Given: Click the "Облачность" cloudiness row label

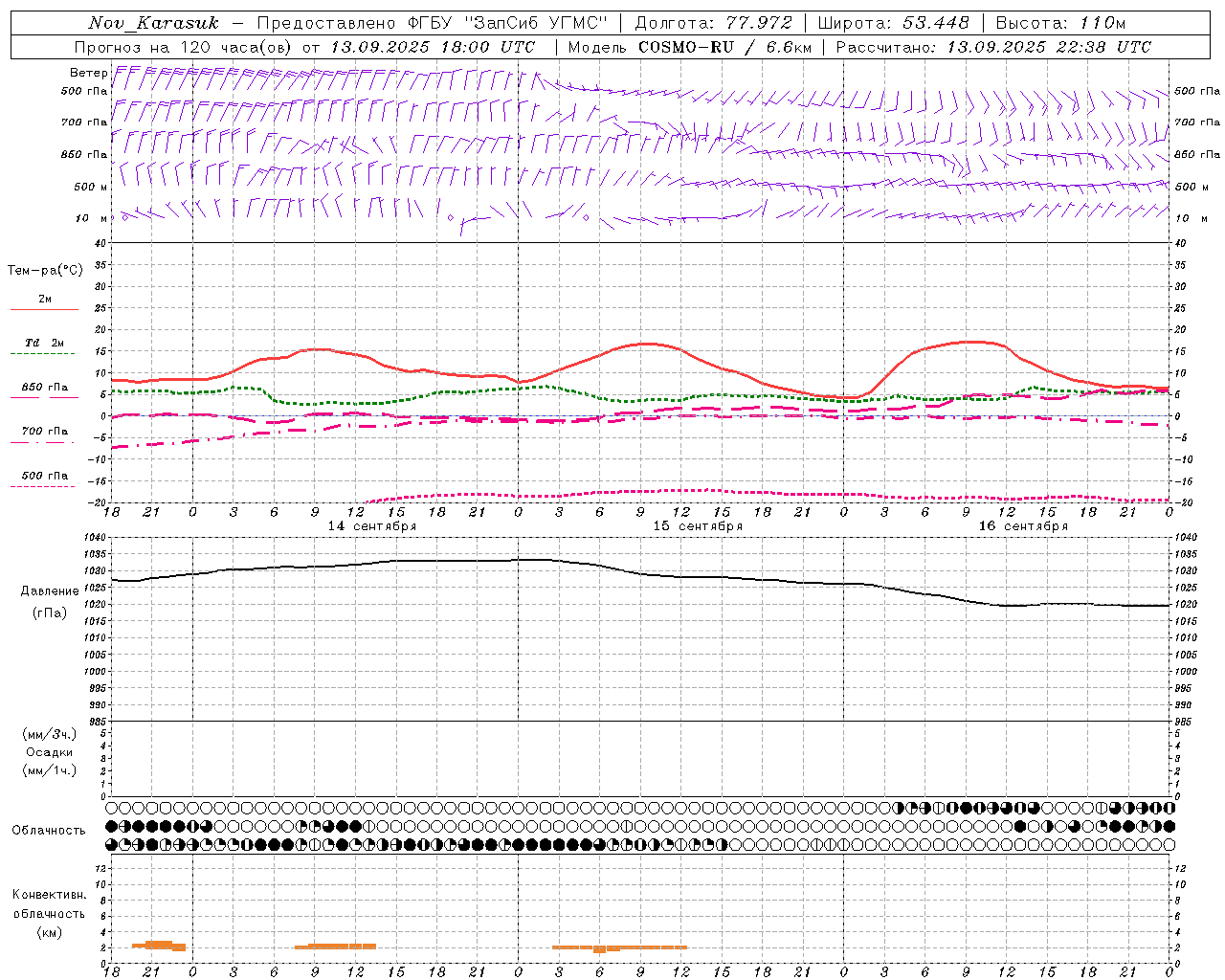Looking at the screenshot, I should tap(49, 831).
